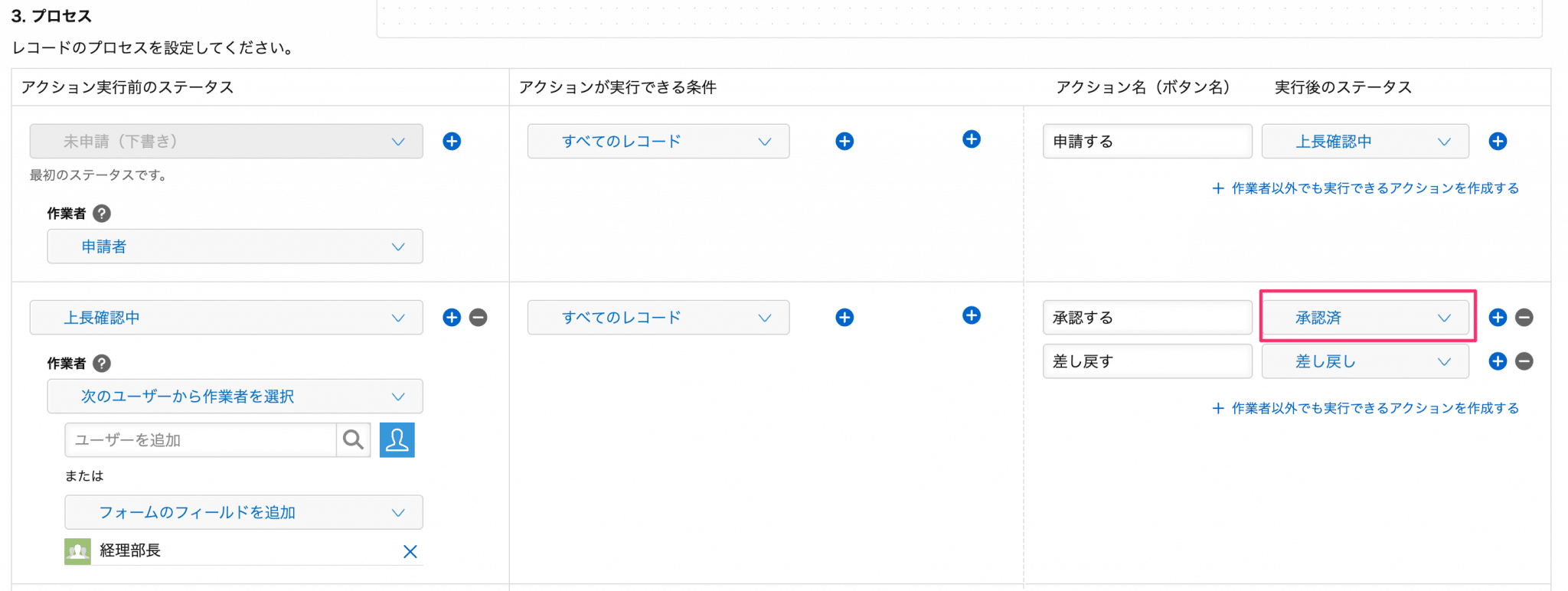This screenshot has height=591, width=1568.
Task: Click the minus icon beside 差し戻し status
Action: point(1523,361)
